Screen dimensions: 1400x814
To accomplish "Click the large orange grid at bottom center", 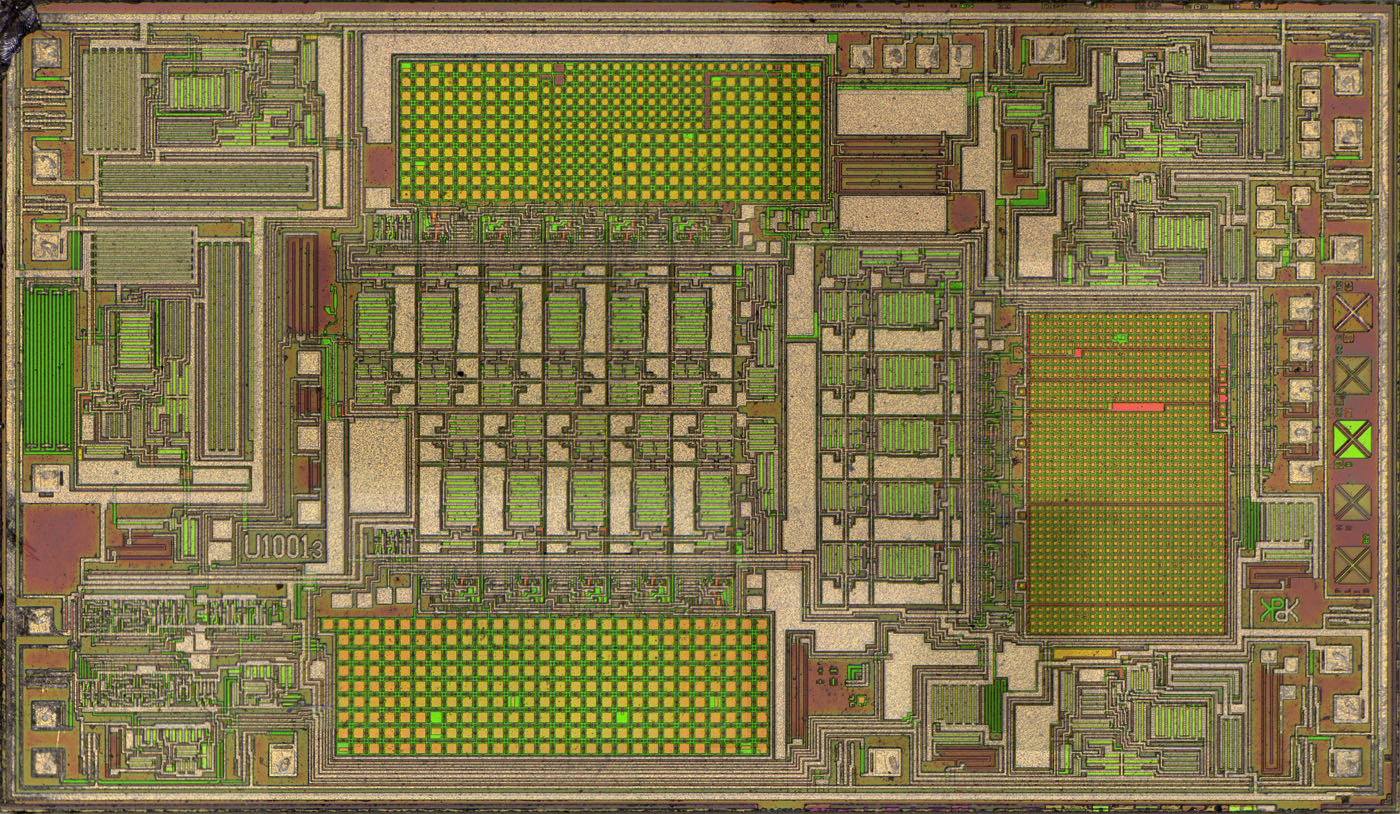I will (x=546, y=685).
